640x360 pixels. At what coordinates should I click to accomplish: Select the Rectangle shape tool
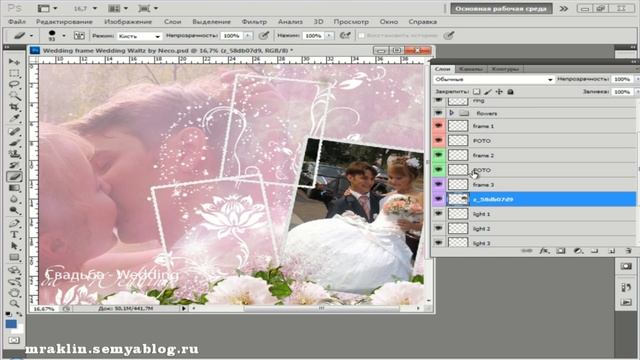click(x=14, y=258)
